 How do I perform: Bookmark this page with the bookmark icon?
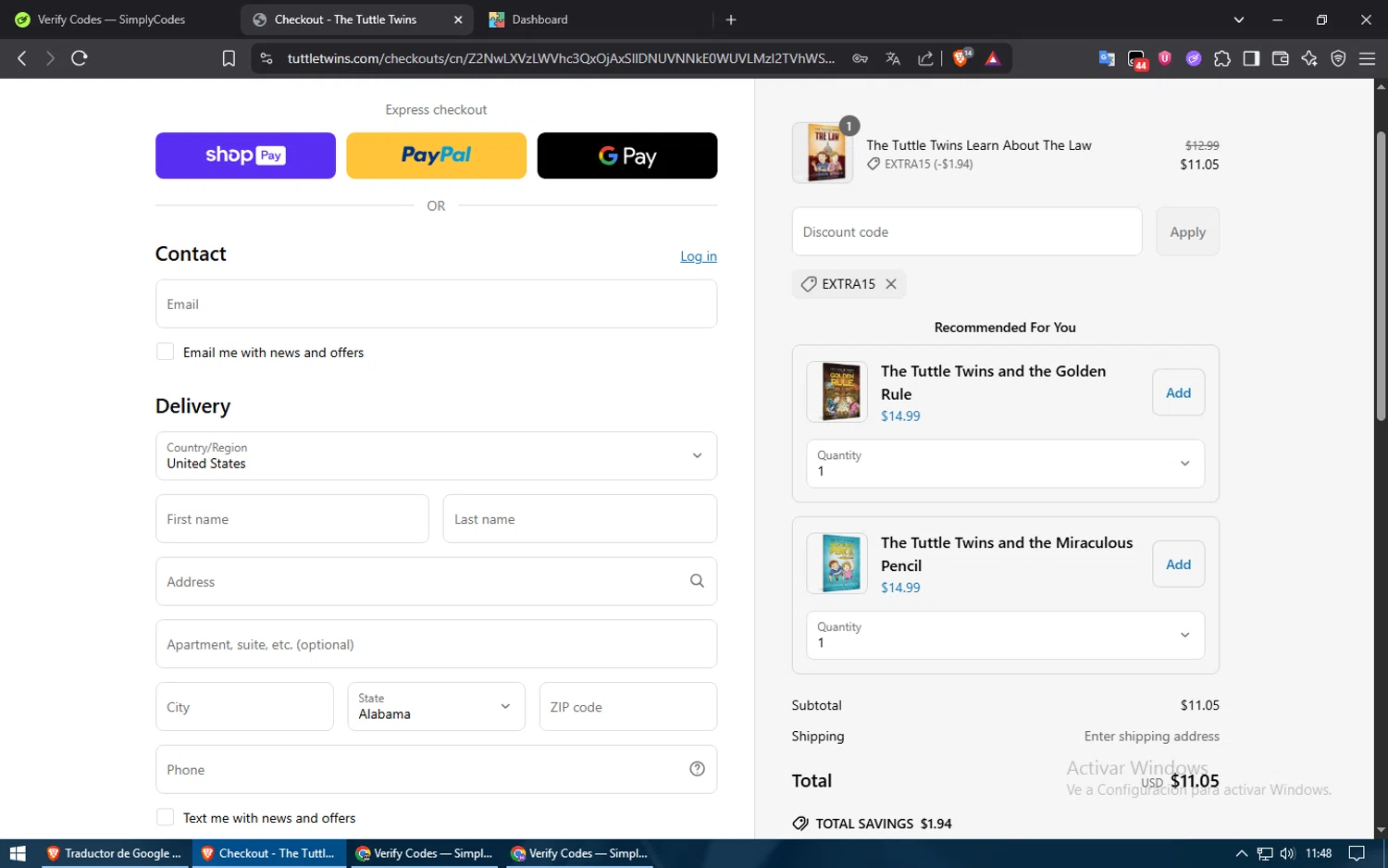pos(229,58)
